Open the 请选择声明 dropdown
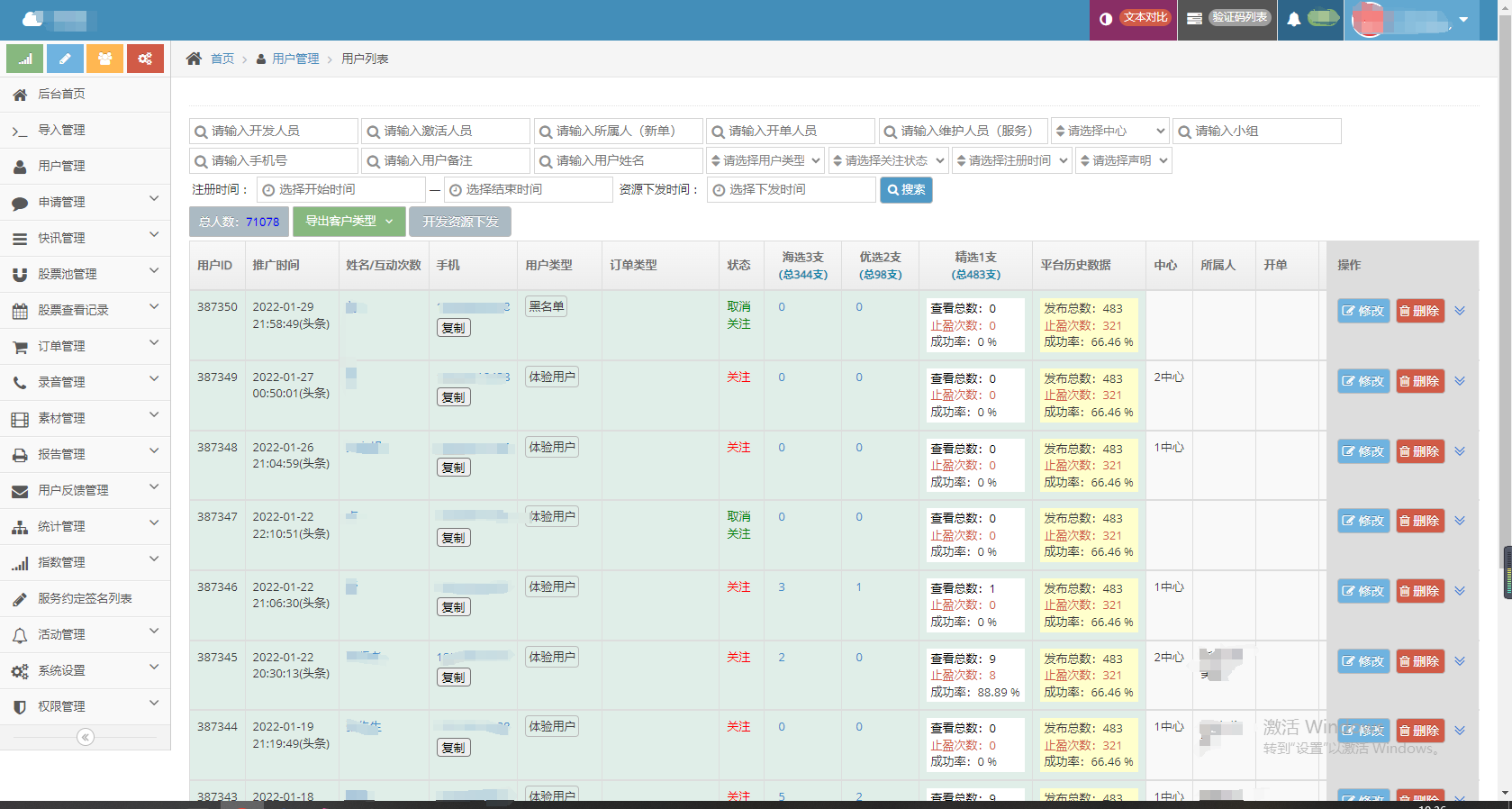Screen dimensions: 1512x809 [1123, 160]
